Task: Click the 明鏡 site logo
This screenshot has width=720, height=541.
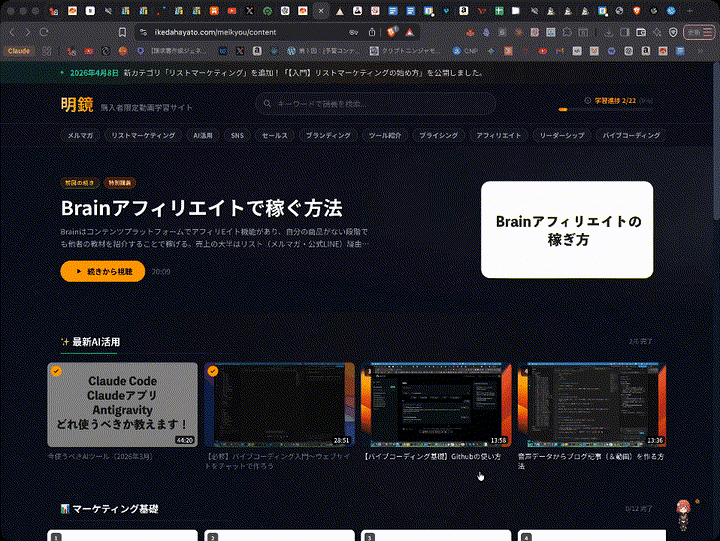Action: [75, 104]
